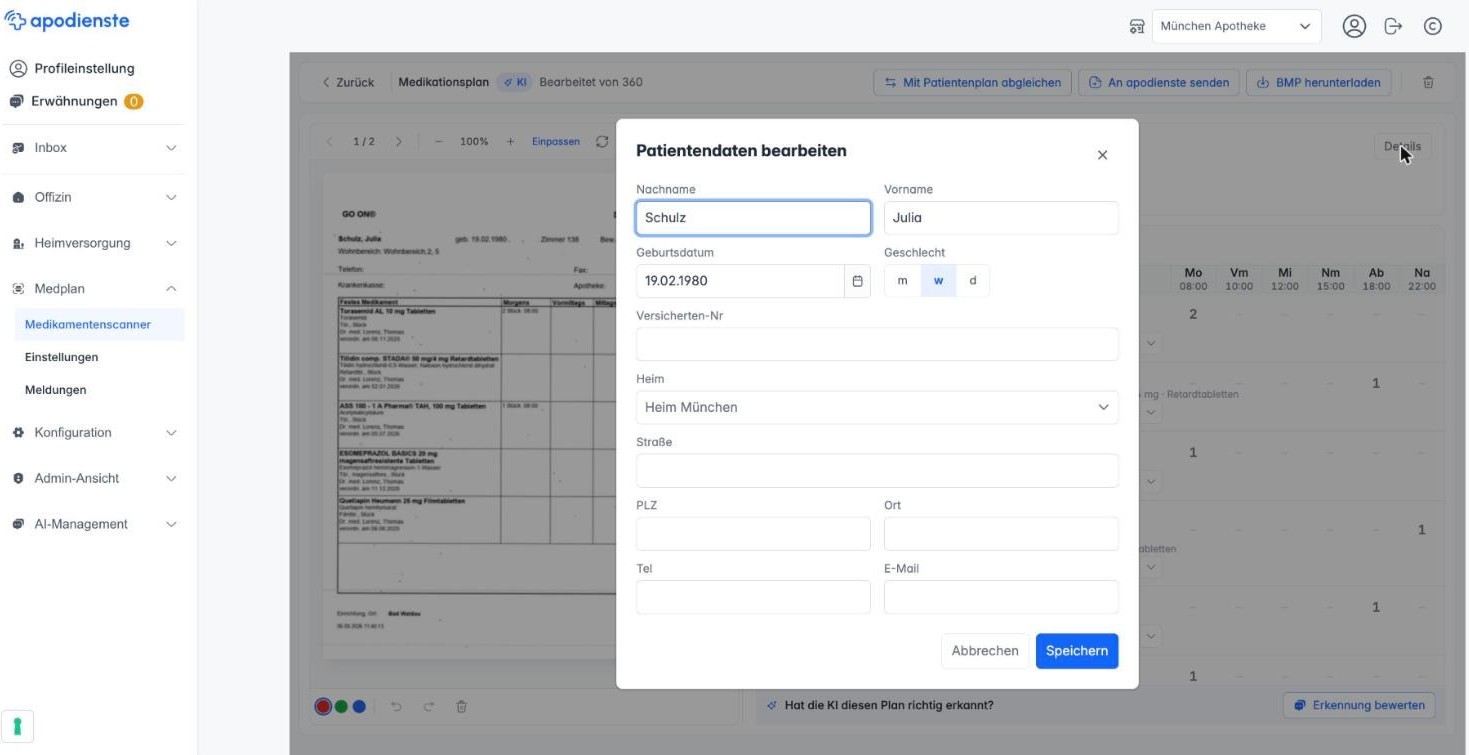Open Meldungen under Medplan
This screenshot has height=755, width=1469.
[x=55, y=390]
